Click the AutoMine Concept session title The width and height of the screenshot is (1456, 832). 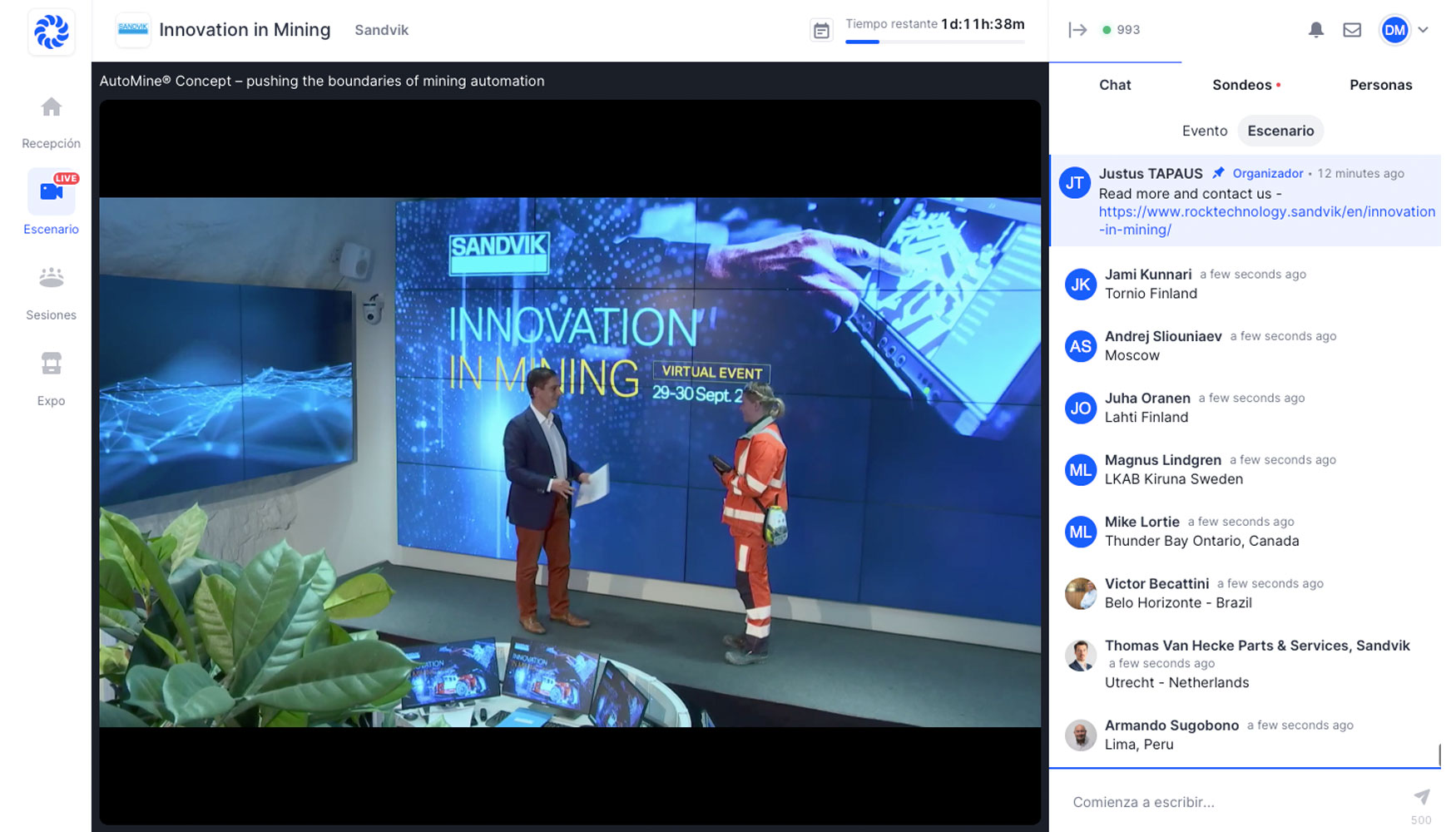(x=322, y=81)
